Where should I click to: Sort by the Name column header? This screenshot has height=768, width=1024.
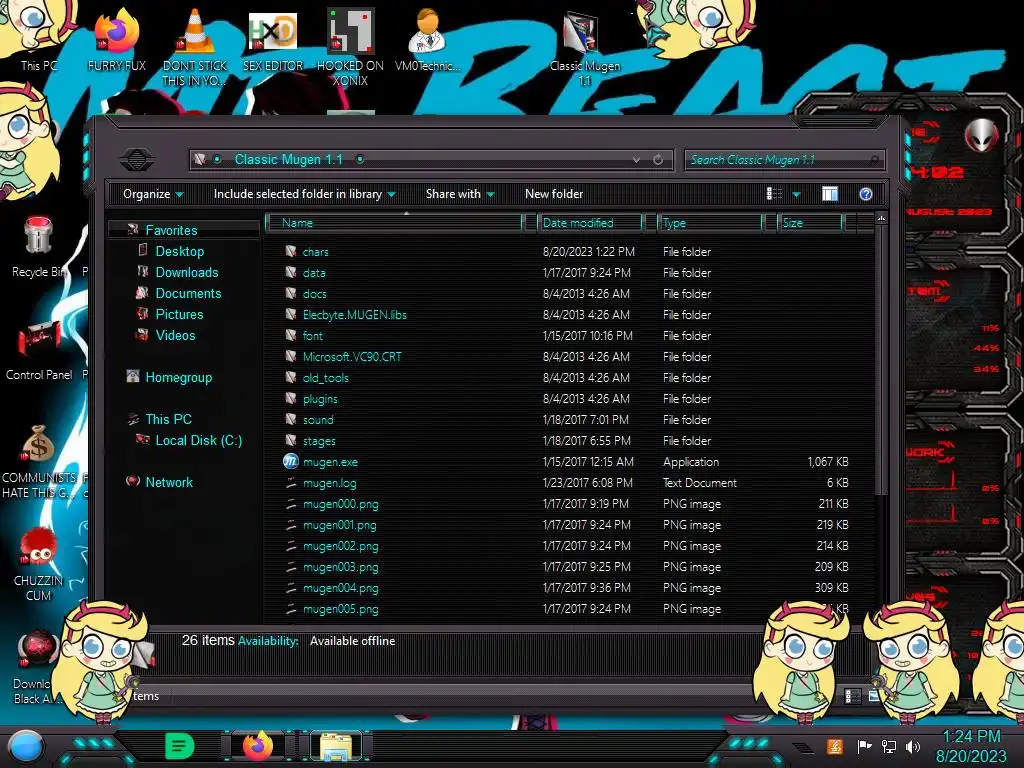point(395,223)
